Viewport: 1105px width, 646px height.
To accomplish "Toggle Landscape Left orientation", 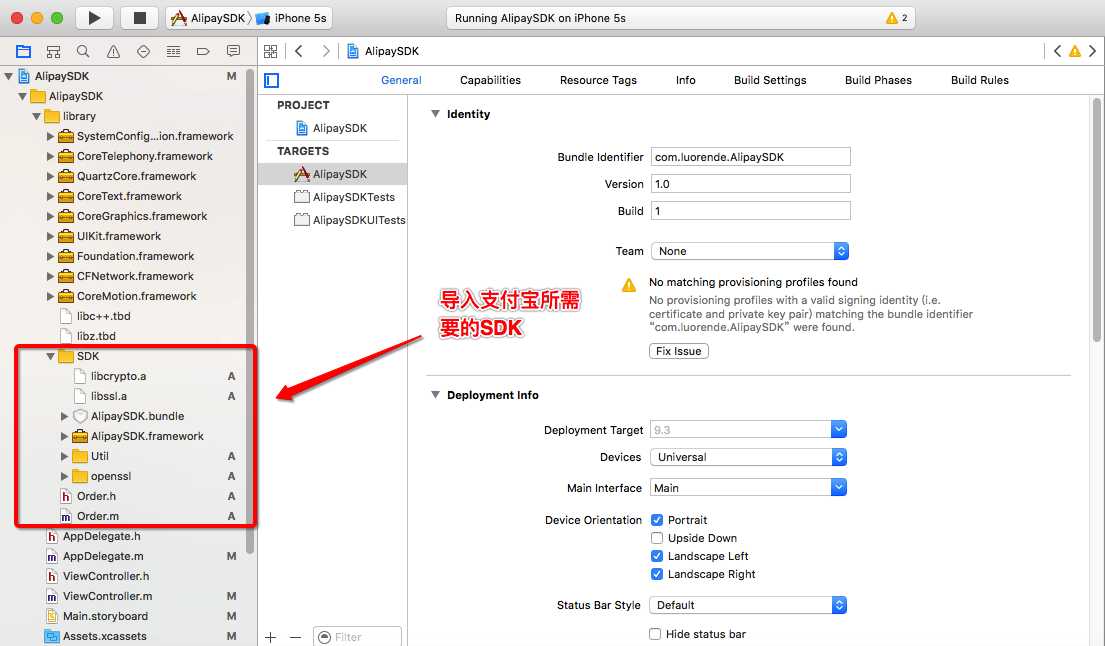I will click(657, 556).
